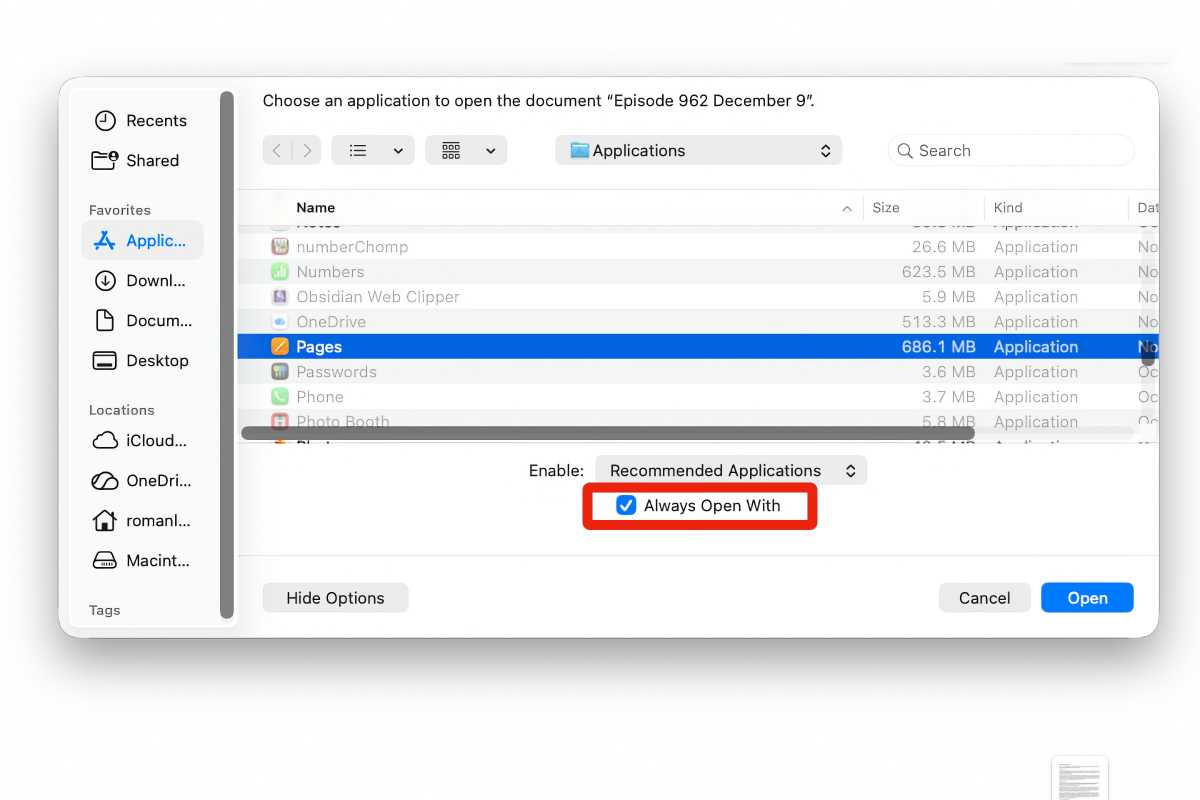Open the Obsidian Web Clipper entry
The image size is (1200, 800).
[x=378, y=296]
